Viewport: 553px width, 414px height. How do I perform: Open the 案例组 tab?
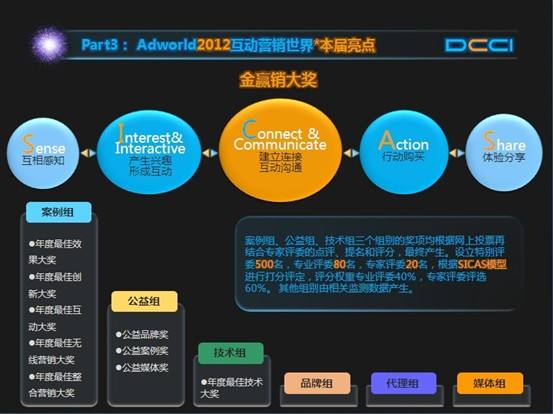[x=59, y=212]
